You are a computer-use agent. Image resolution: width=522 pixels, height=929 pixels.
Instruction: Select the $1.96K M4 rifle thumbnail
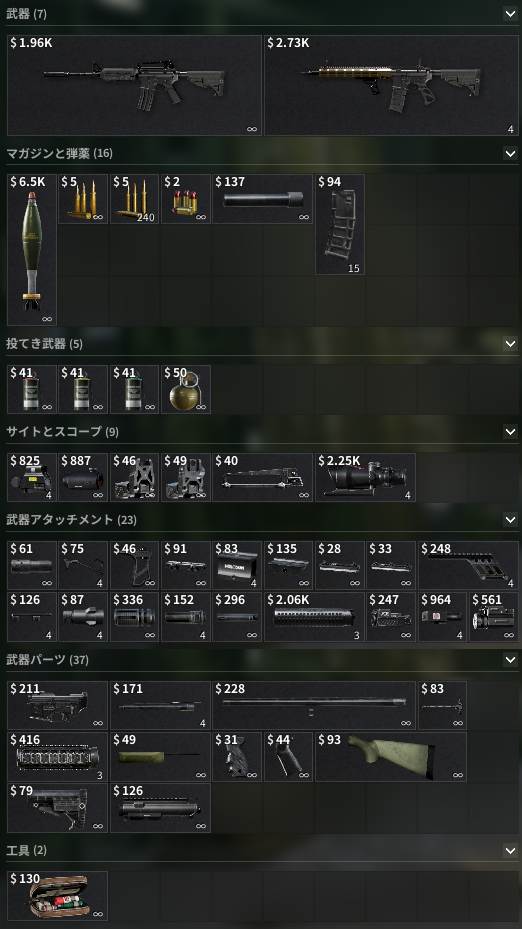(x=134, y=85)
